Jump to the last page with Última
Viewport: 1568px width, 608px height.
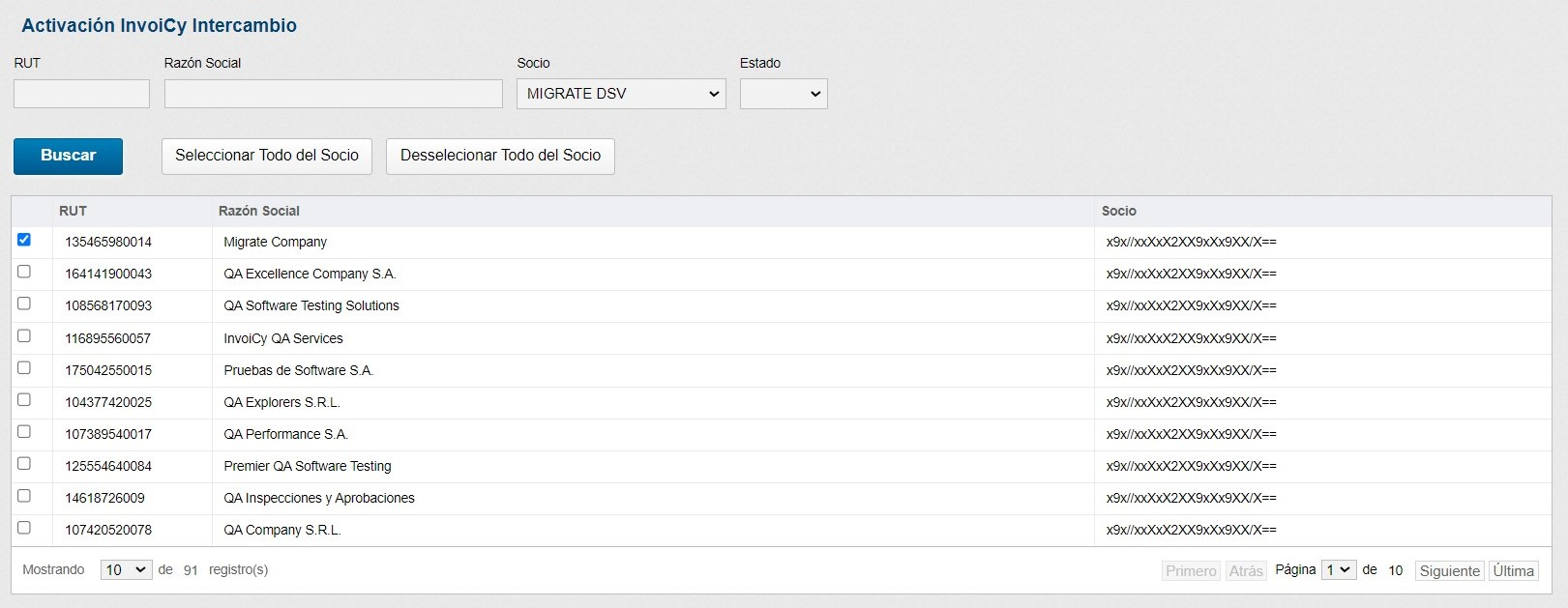(x=1513, y=571)
